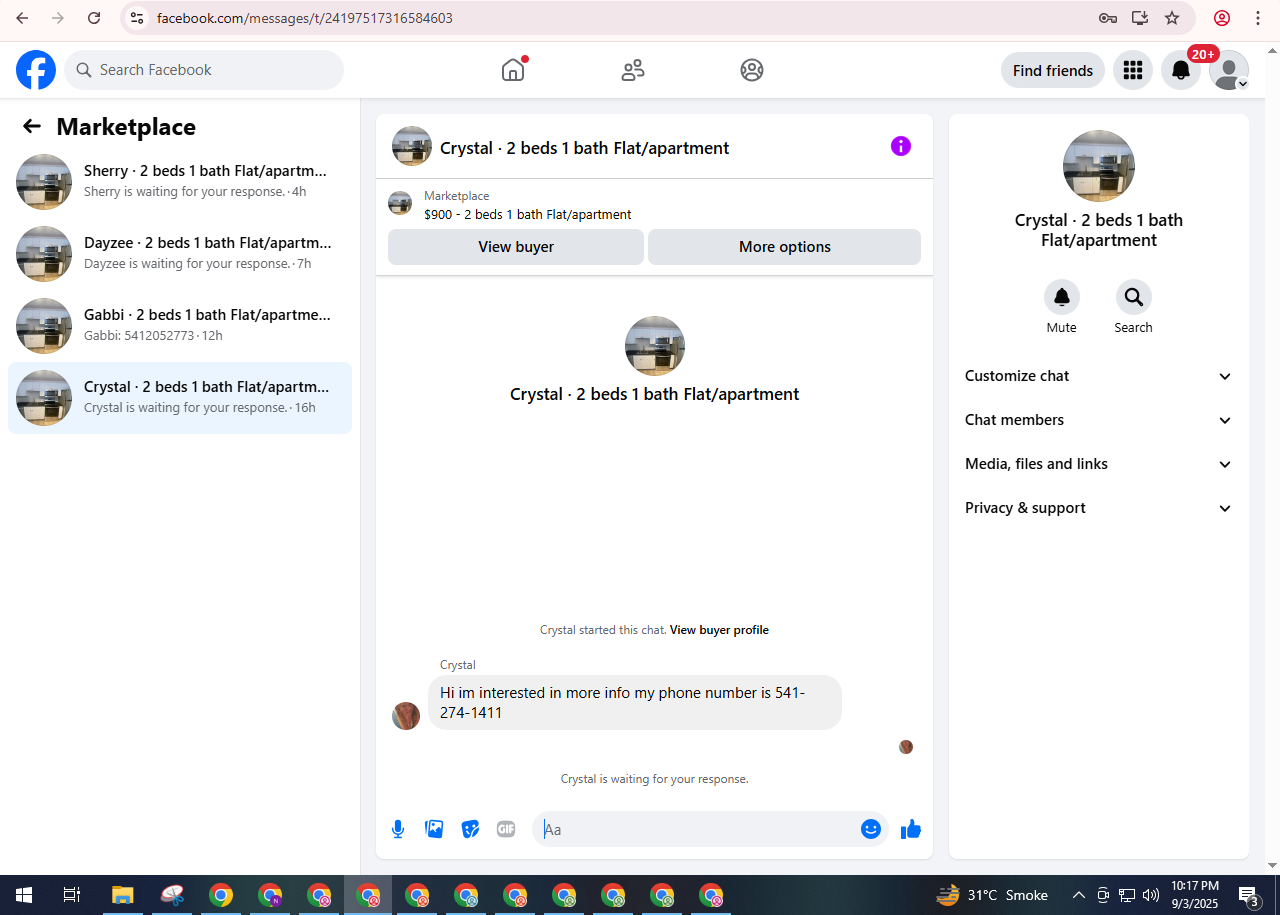This screenshot has width=1280, height=915.
Task: Record a voice clip microphone icon
Action: point(398,829)
